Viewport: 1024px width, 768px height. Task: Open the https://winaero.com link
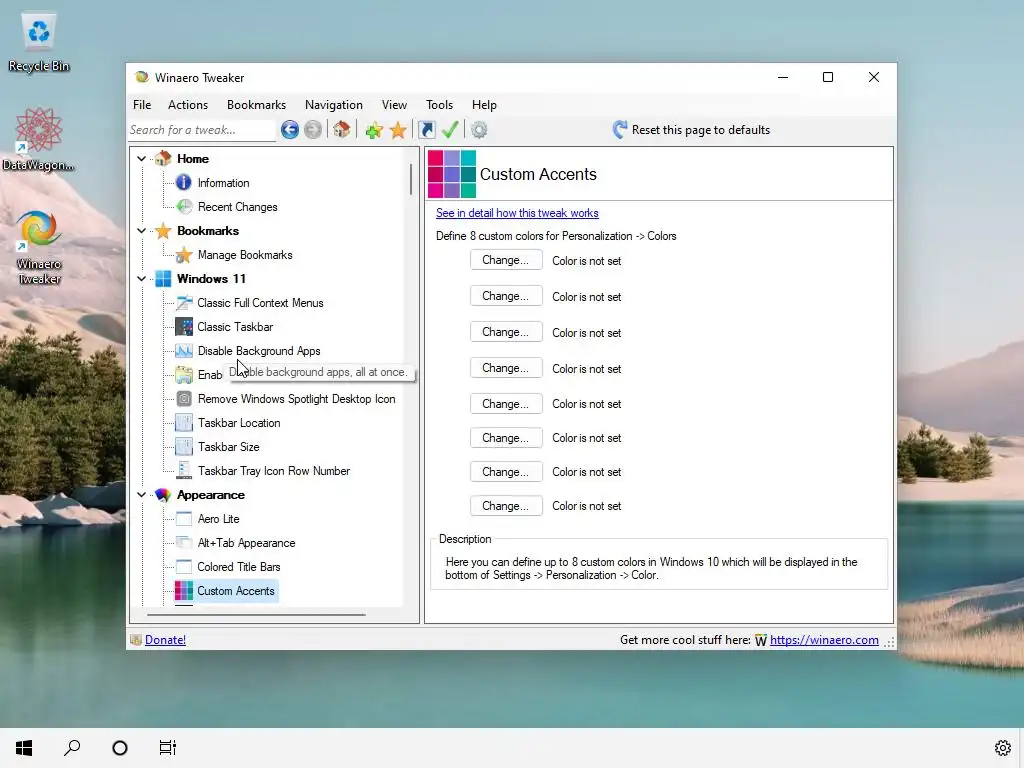[824, 640]
